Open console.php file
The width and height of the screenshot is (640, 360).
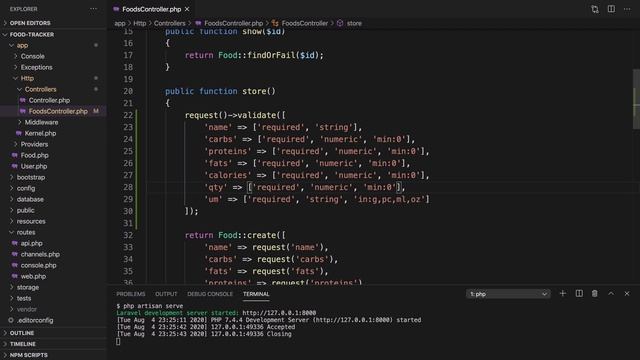[x=38, y=266]
